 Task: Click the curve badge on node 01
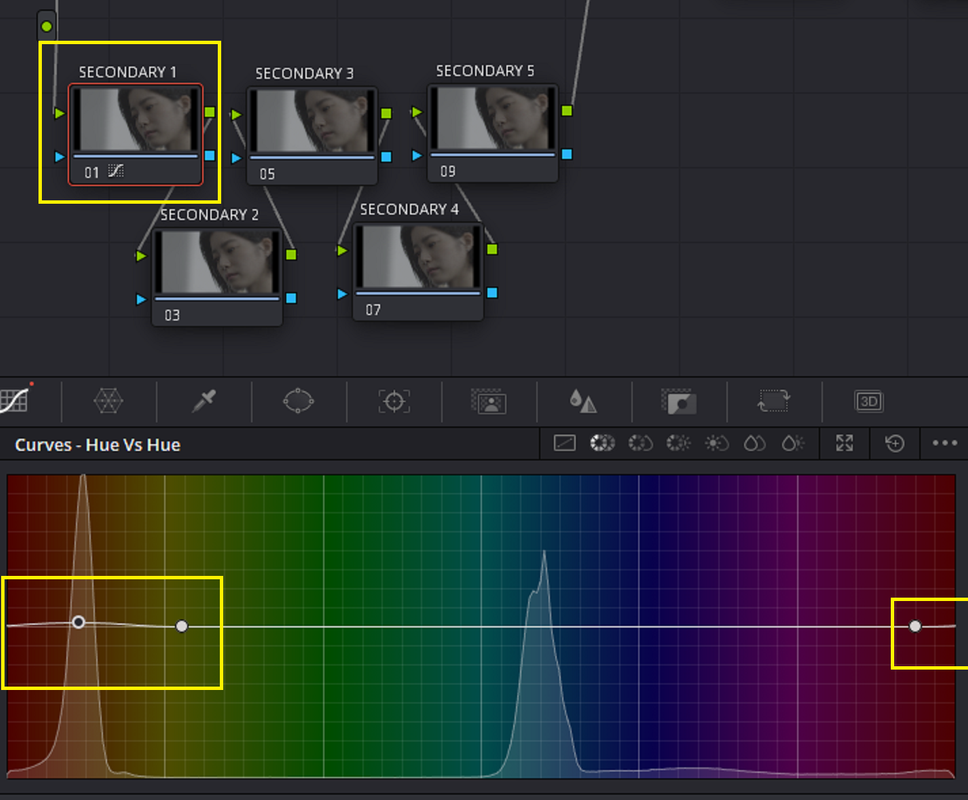coord(115,171)
